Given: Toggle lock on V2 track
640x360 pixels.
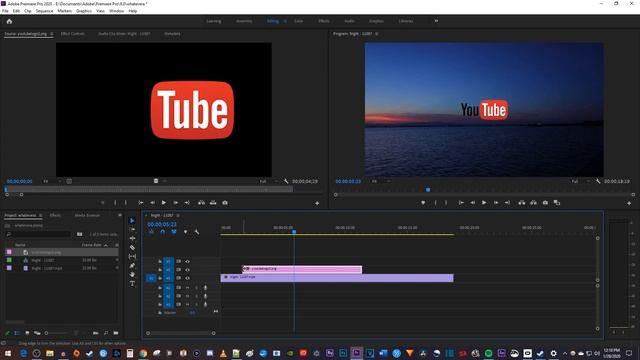Looking at the screenshot, I should coord(160,270).
